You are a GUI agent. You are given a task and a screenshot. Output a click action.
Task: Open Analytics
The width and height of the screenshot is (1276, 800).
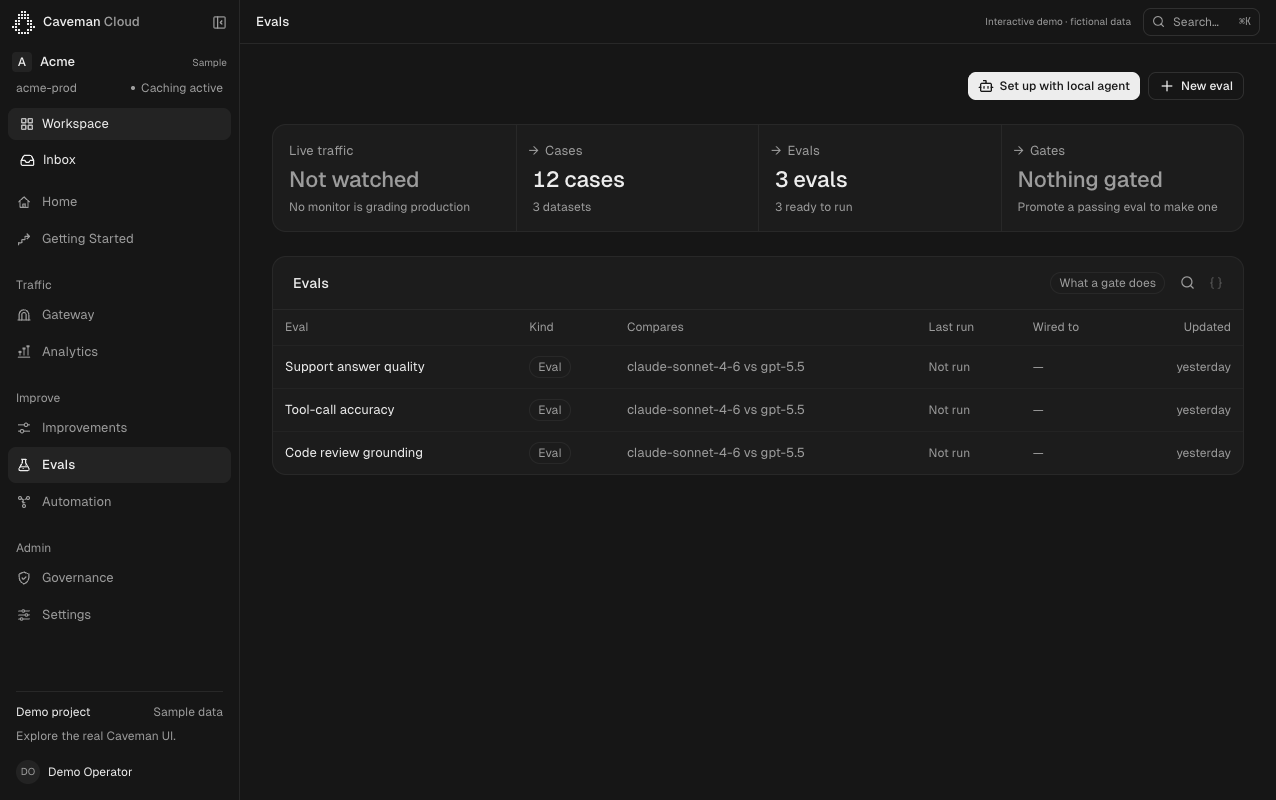pyautogui.click(x=119, y=352)
